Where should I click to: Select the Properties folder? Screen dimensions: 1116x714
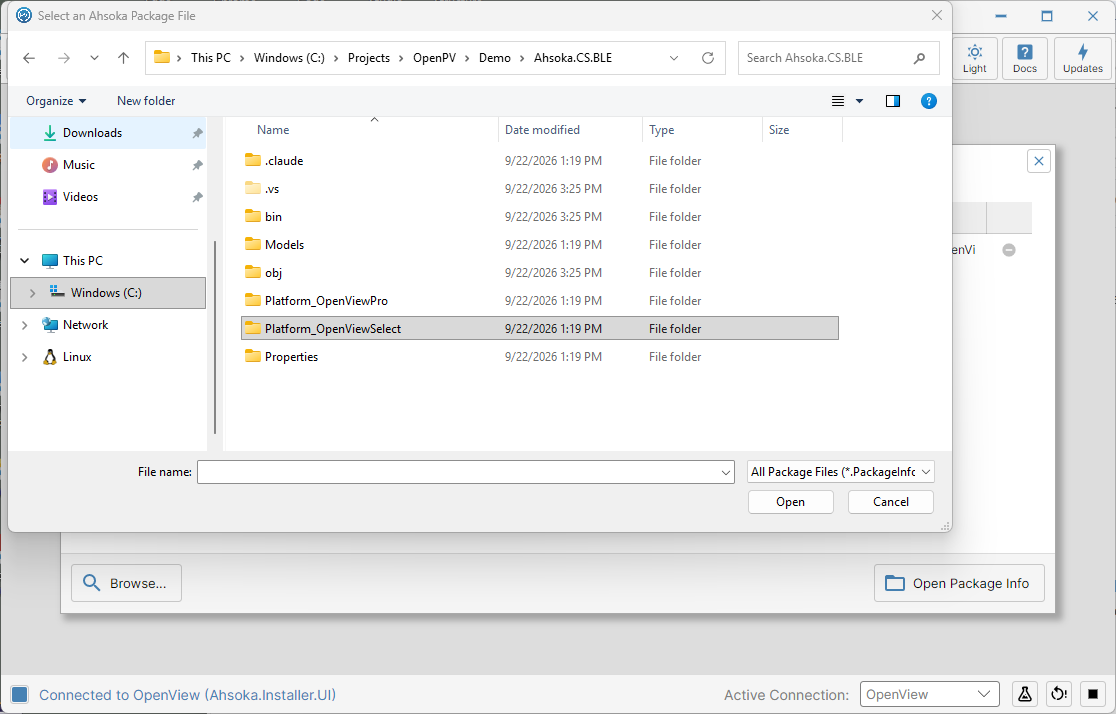[539, 357]
